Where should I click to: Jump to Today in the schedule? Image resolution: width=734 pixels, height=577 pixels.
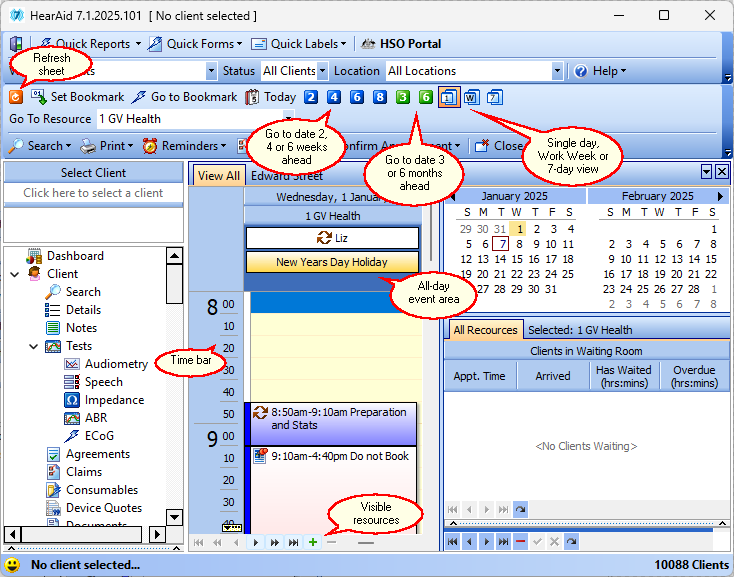click(x=271, y=97)
